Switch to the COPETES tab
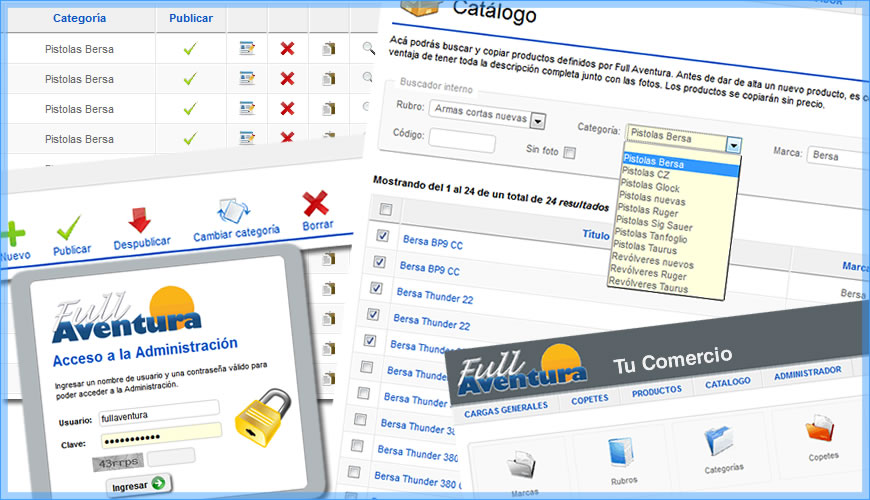 click(x=589, y=400)
